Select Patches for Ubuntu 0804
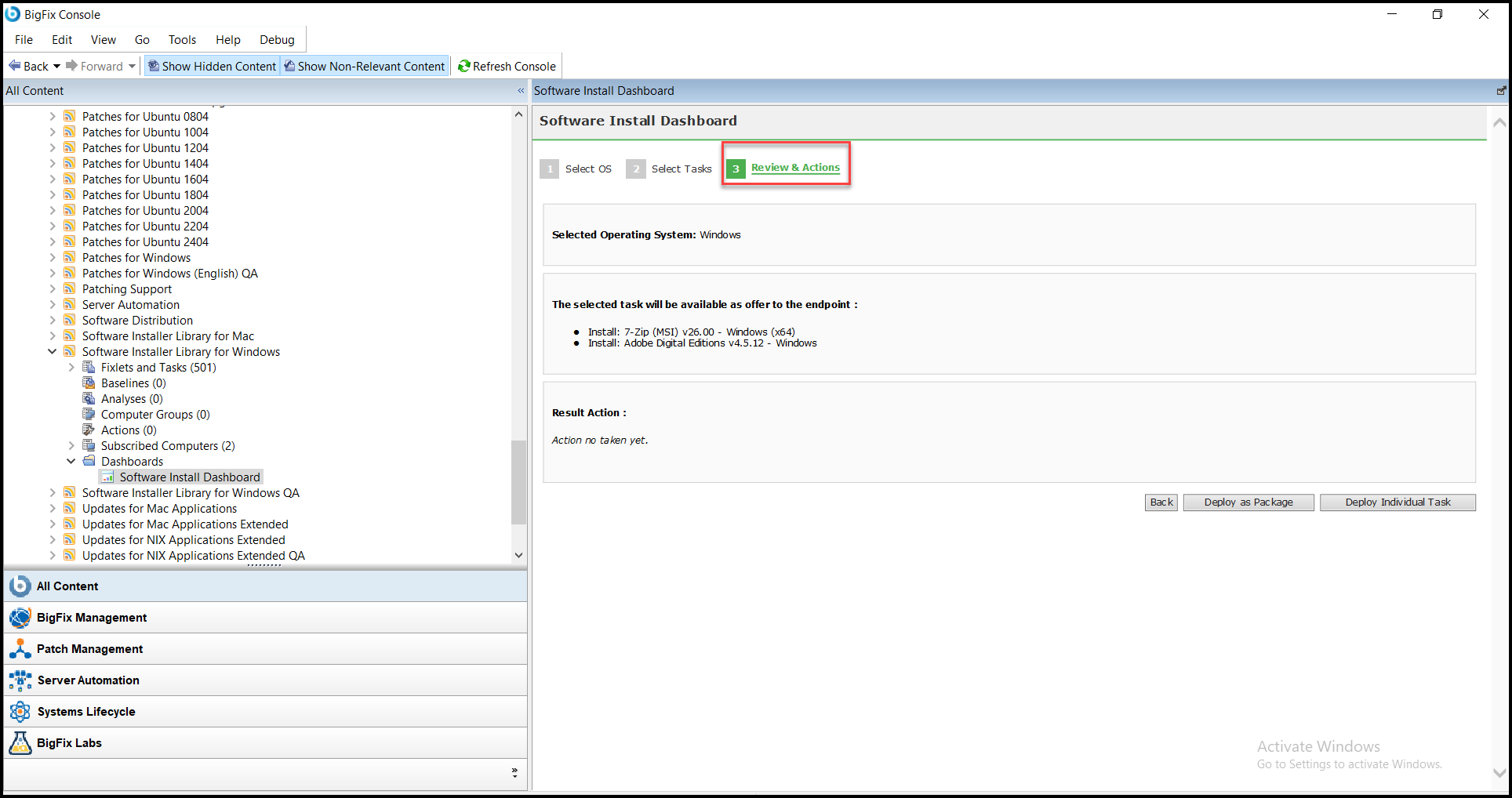The height and width of the screenshot is (798, 1512). click(145, 116)
